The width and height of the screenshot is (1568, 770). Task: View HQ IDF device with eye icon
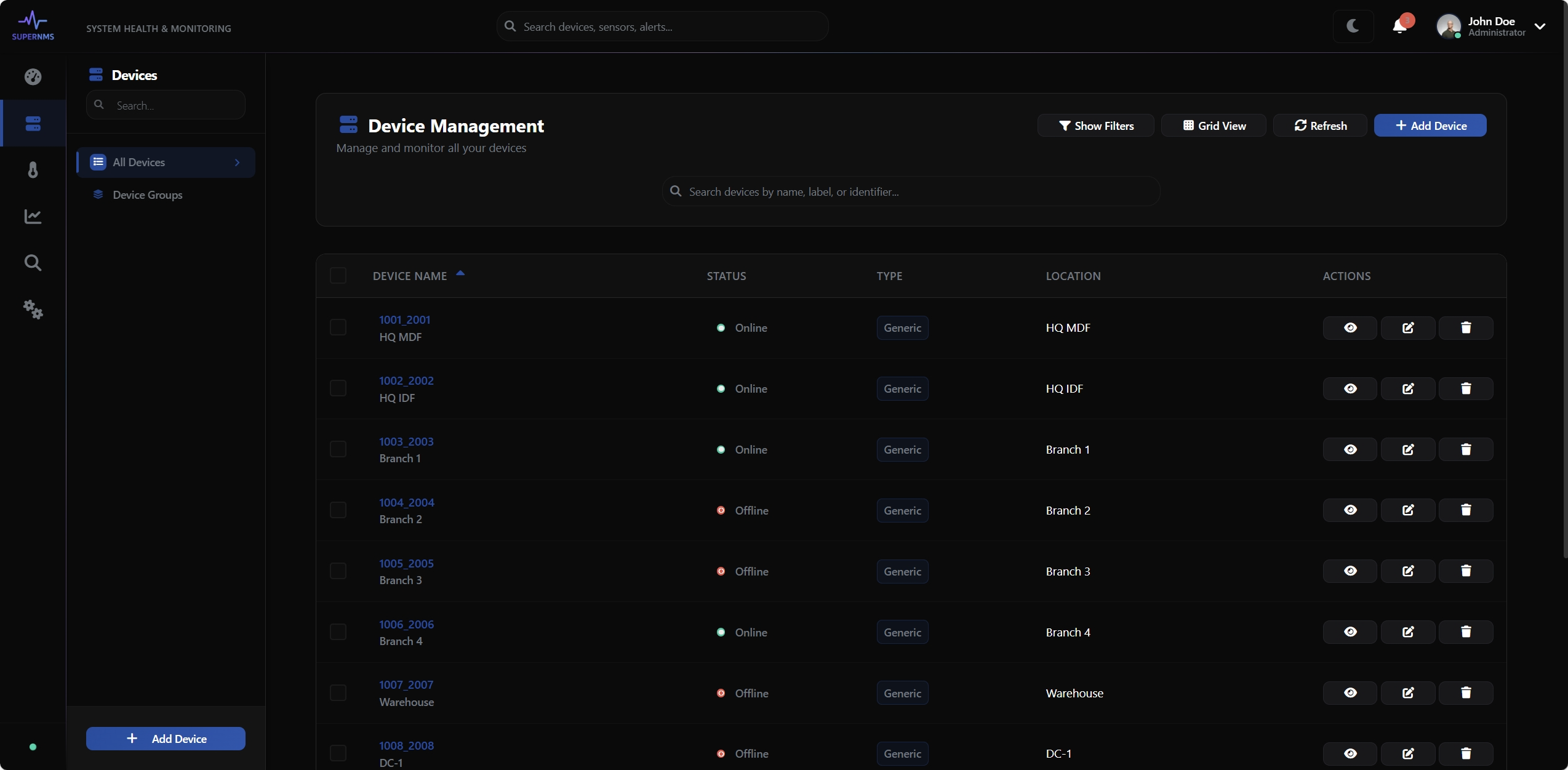coord(1350,388)
